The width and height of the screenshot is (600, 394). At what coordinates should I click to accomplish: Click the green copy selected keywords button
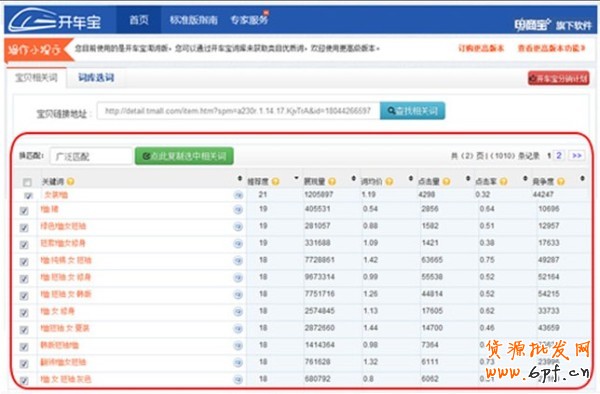pos(184,156)
